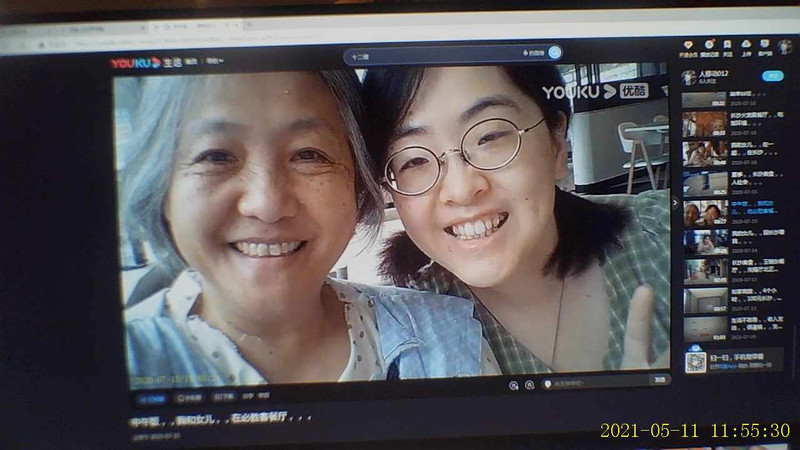Viewport: 800px width, 450px height.
Task: Click the round blue search button
Action: click(555, 52)
